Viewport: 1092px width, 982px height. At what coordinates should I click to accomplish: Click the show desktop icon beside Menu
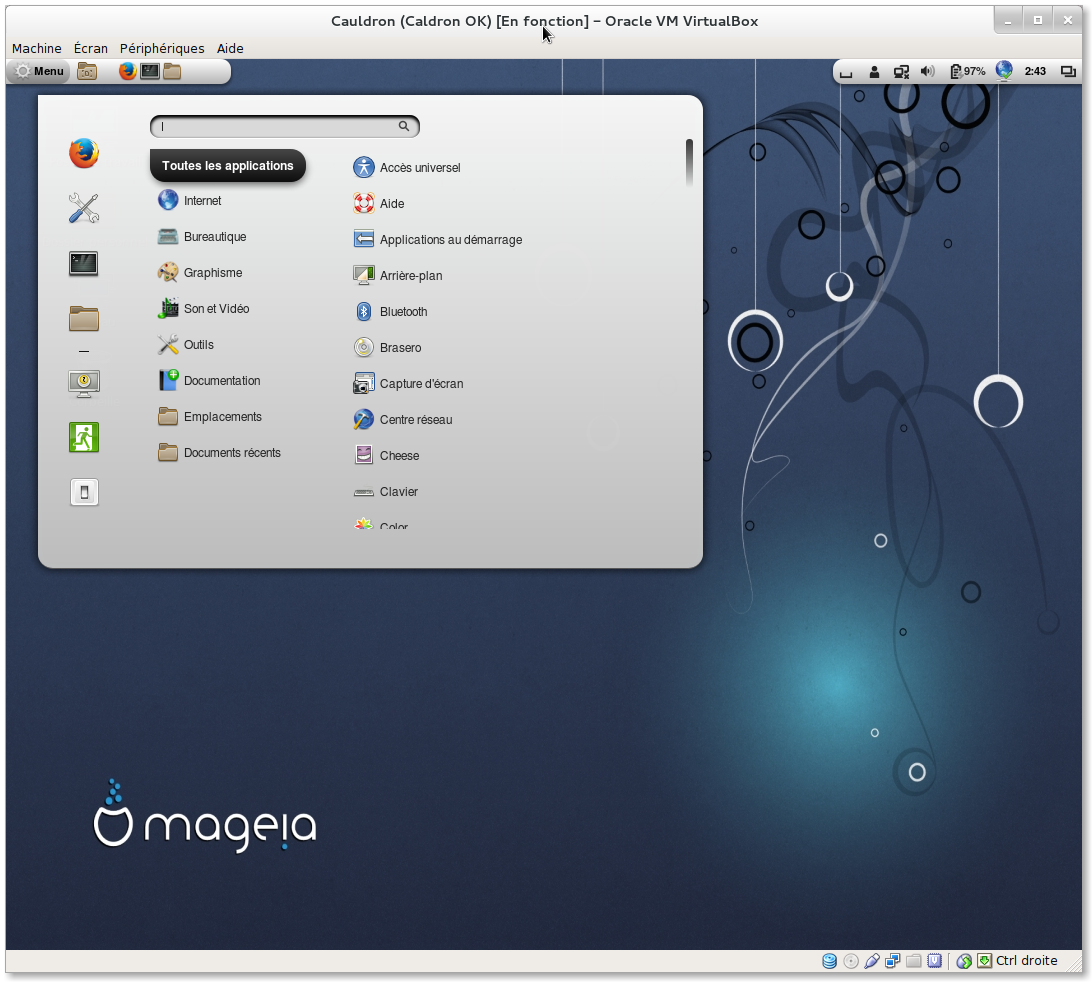pos(87,71)
